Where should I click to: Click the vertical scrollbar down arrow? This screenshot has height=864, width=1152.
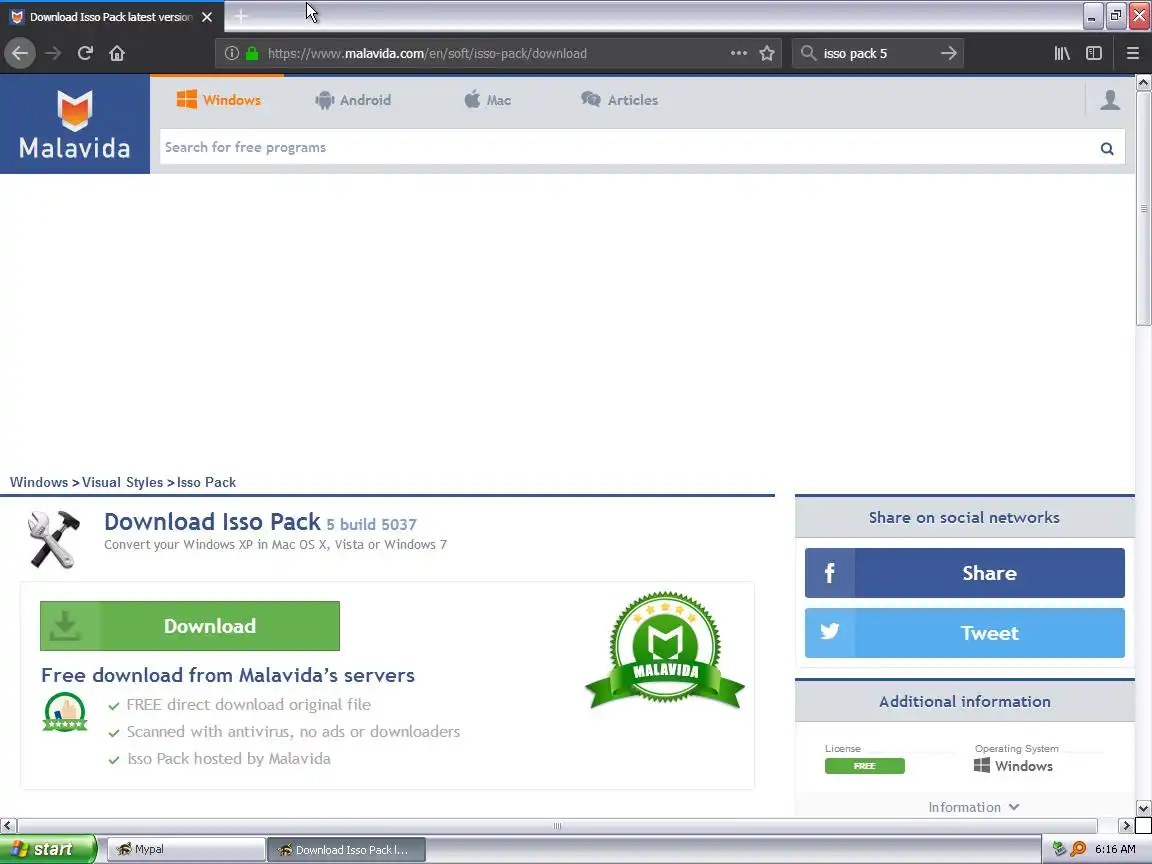[x=1143, y=808]
